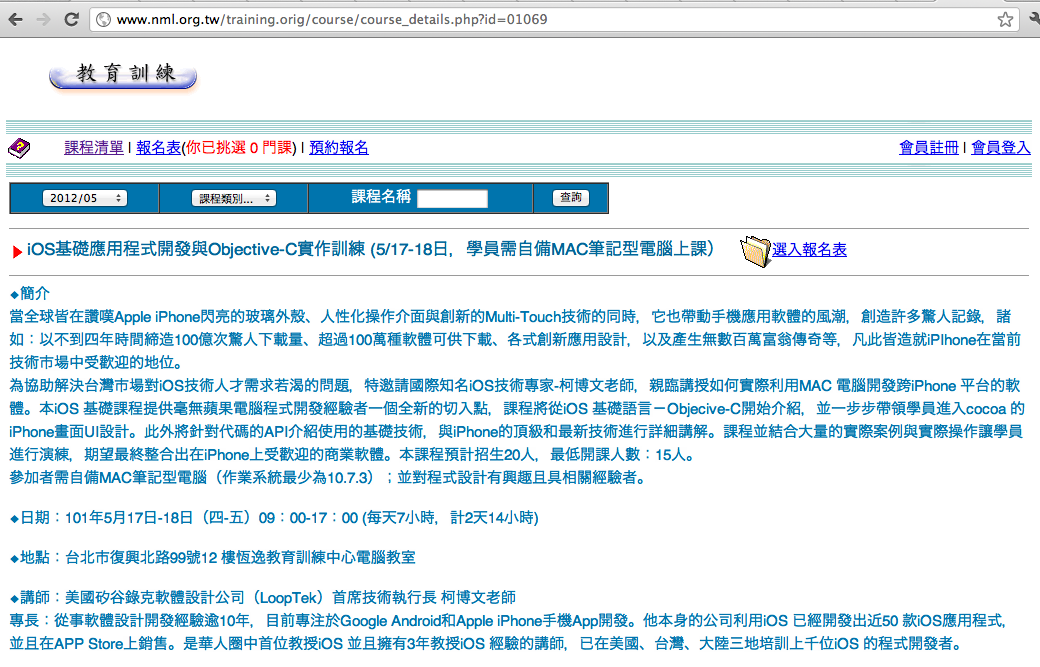Click the bookmark star icon
The image size is (1040, 667).
point(1005,19)
